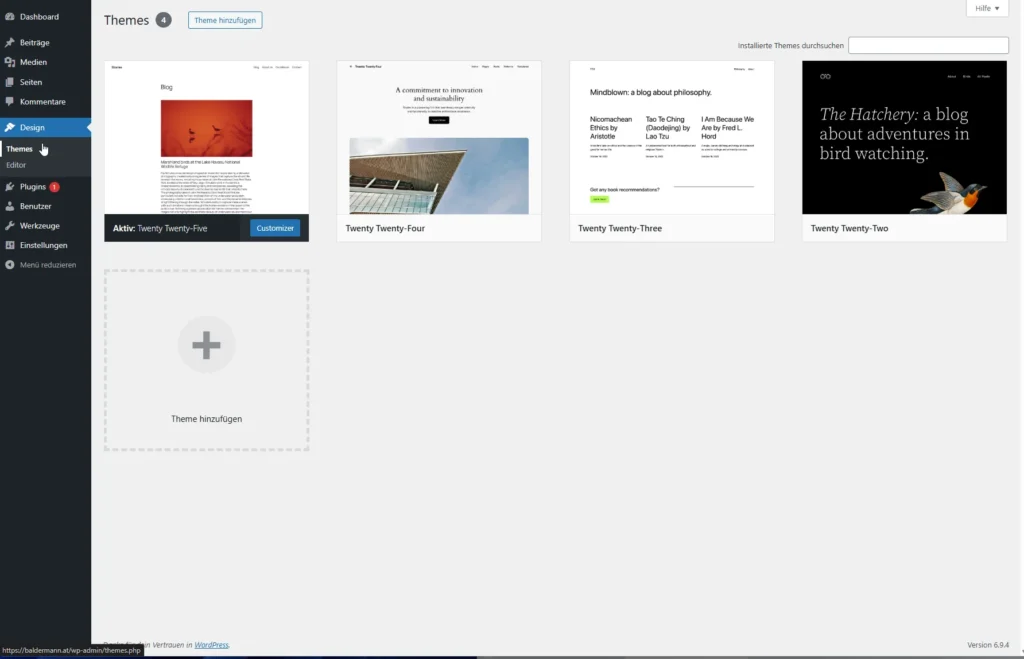
Task: Open Einstellungen in the sidebar
Action: 43,246
